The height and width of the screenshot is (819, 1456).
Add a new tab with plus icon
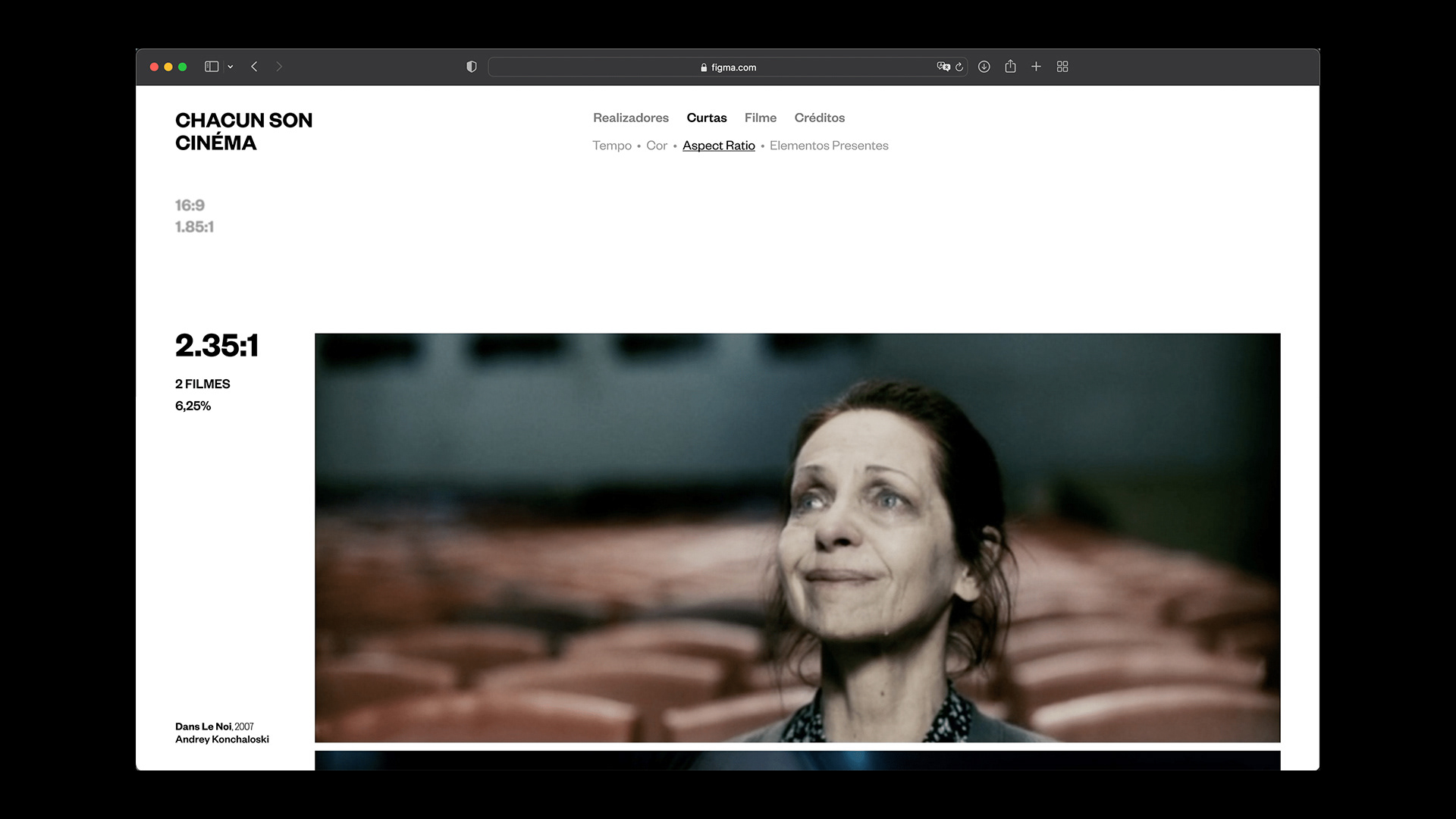[x=1036, y=67]
